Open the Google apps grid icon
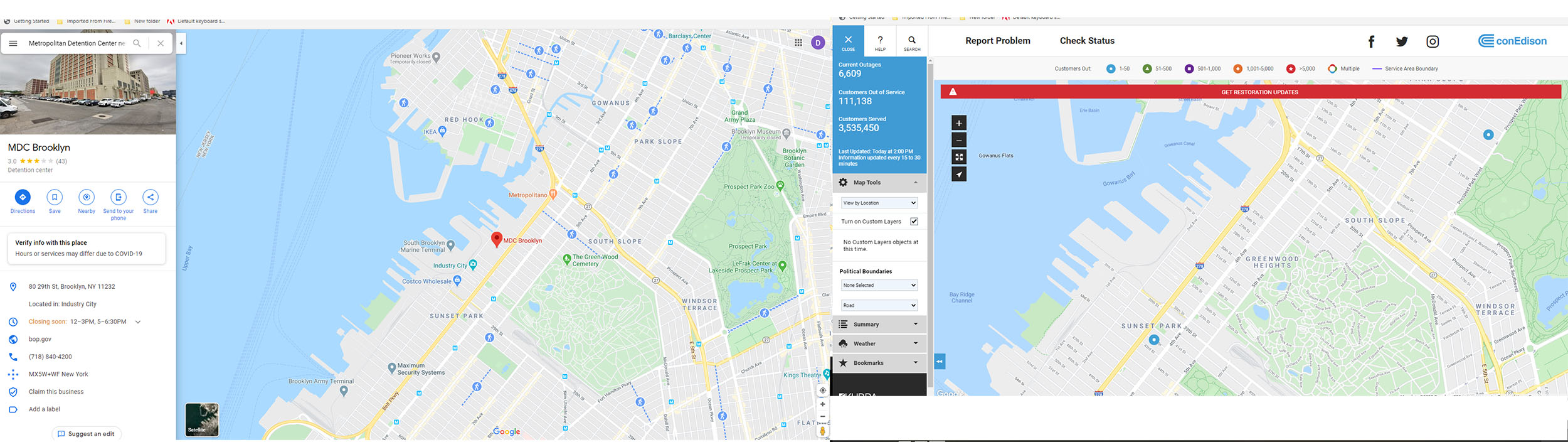 click(798, 43)
